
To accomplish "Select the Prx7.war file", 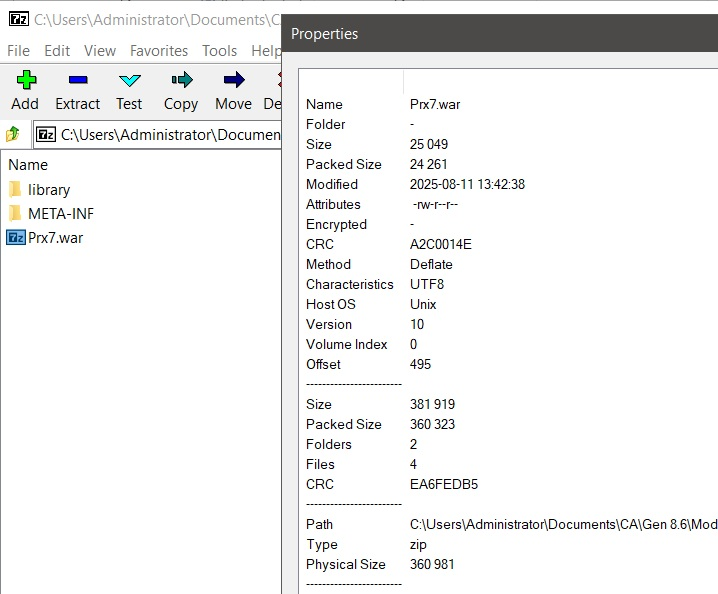I will (x=55, y=237).
